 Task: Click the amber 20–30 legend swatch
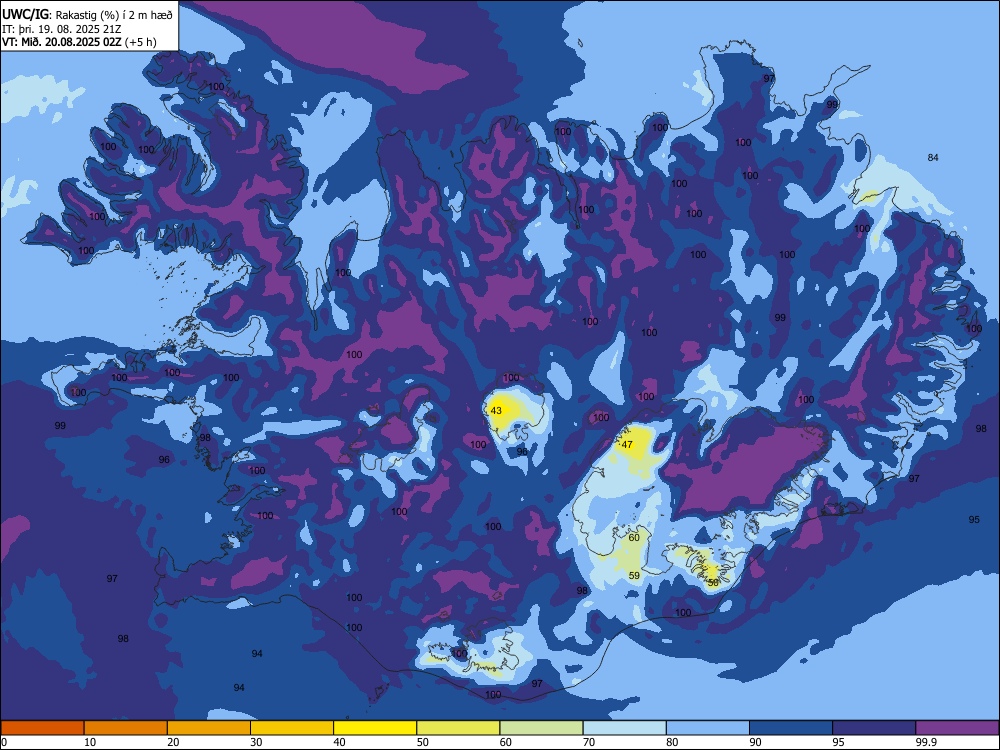click(x=209, y=728)
